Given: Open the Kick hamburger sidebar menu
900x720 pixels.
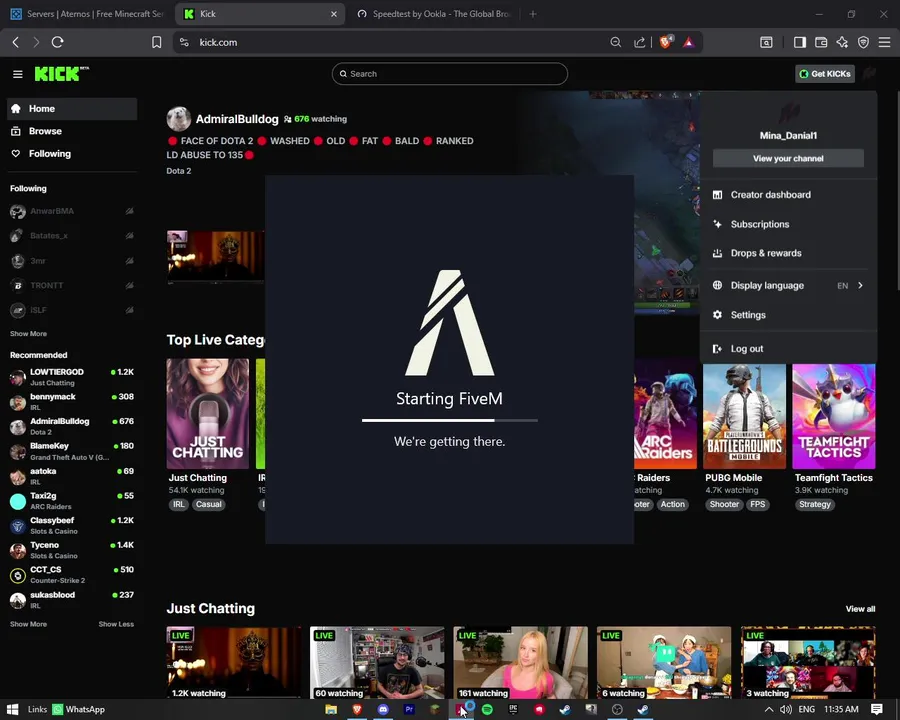Looking at the screenshot, I should pyautogui.click(x=18, y=74).
